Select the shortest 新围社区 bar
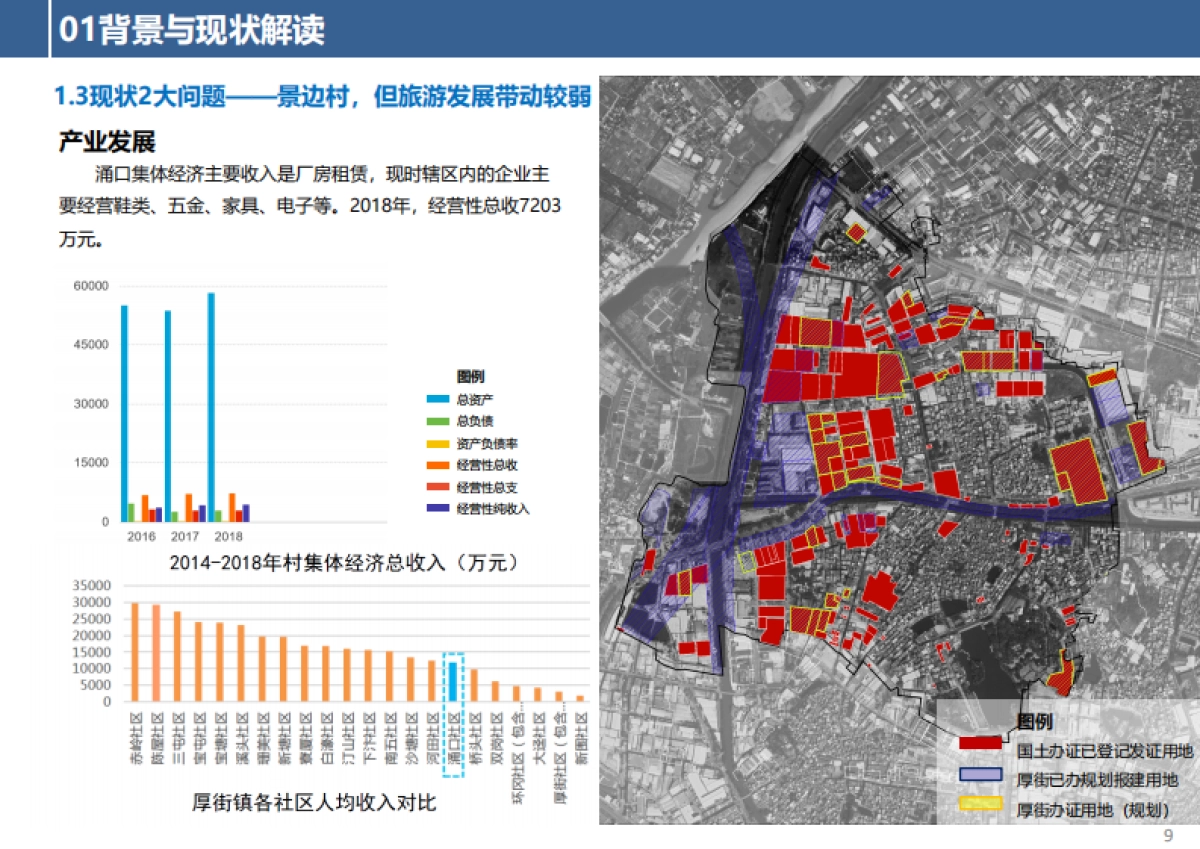 pos(580,698)
